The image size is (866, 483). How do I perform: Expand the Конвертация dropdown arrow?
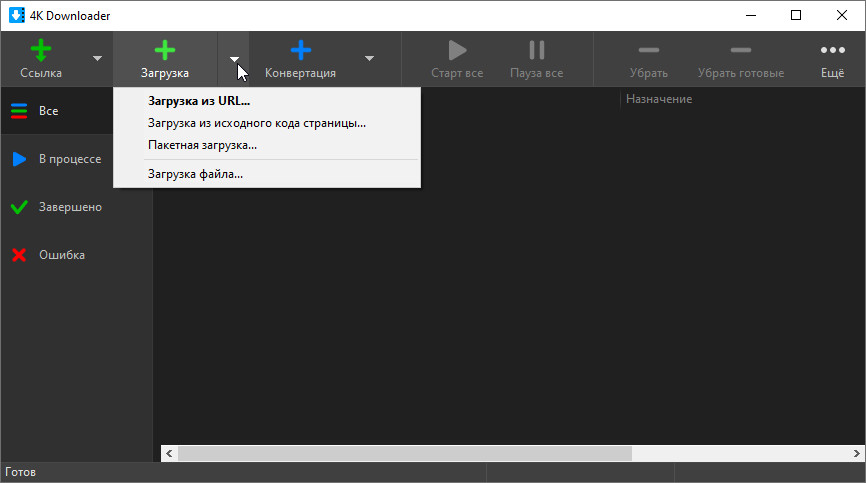pos(369,59)
